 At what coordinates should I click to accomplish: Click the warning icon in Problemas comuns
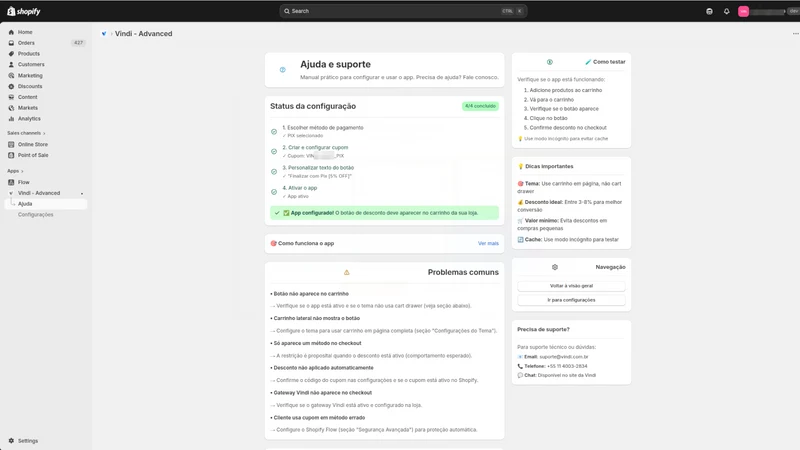(x=346, y=272)
